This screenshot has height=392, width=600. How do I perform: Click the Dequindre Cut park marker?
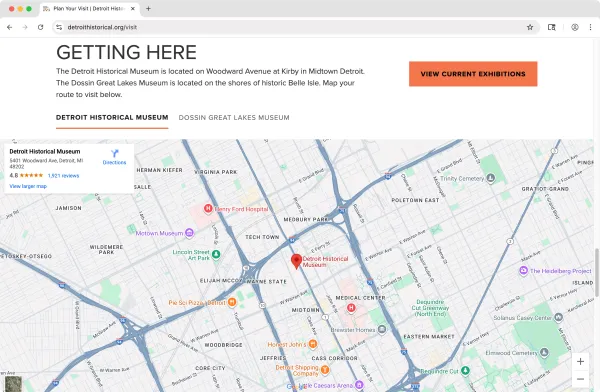point(465,370)
